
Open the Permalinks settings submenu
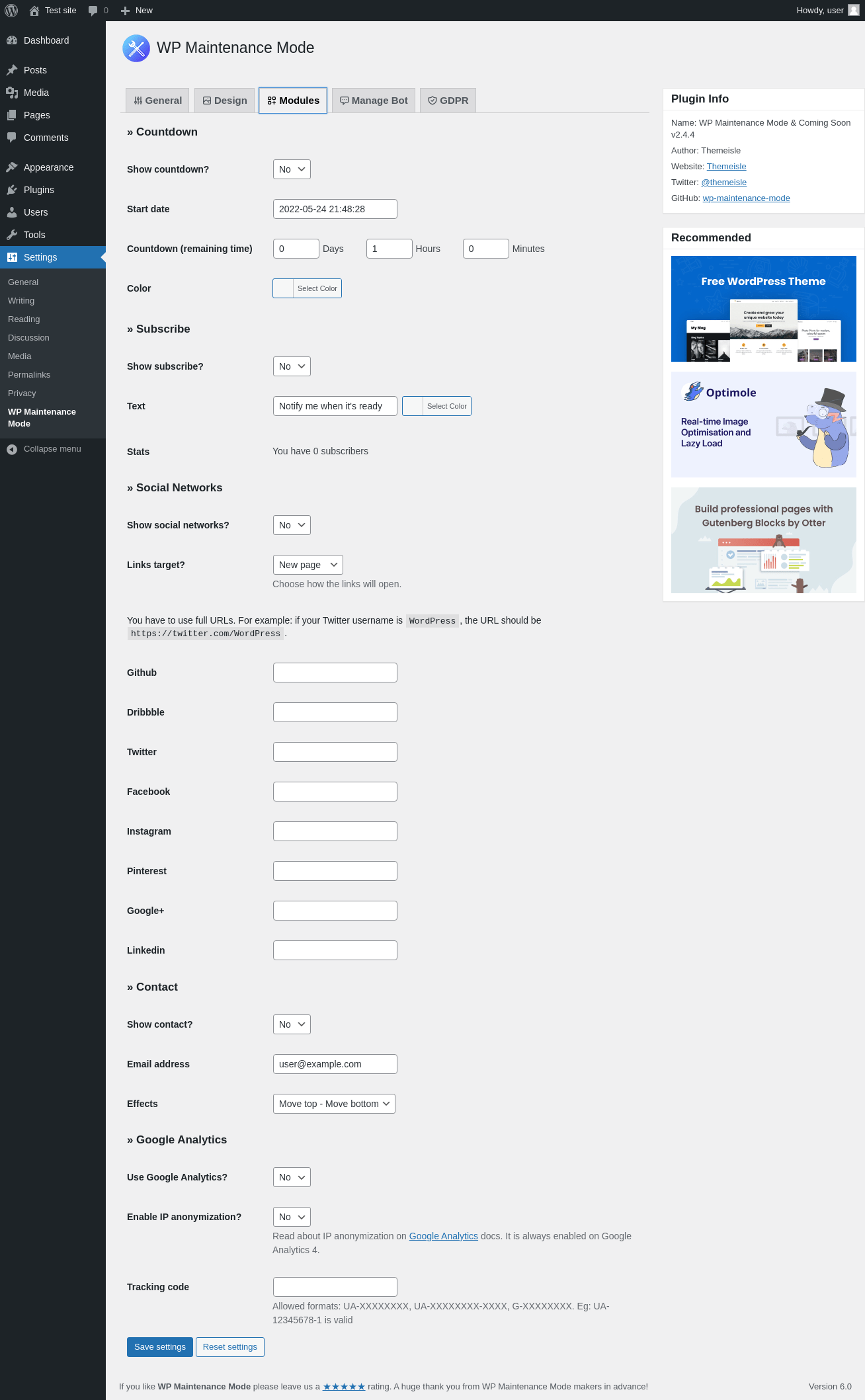point(29,375)
